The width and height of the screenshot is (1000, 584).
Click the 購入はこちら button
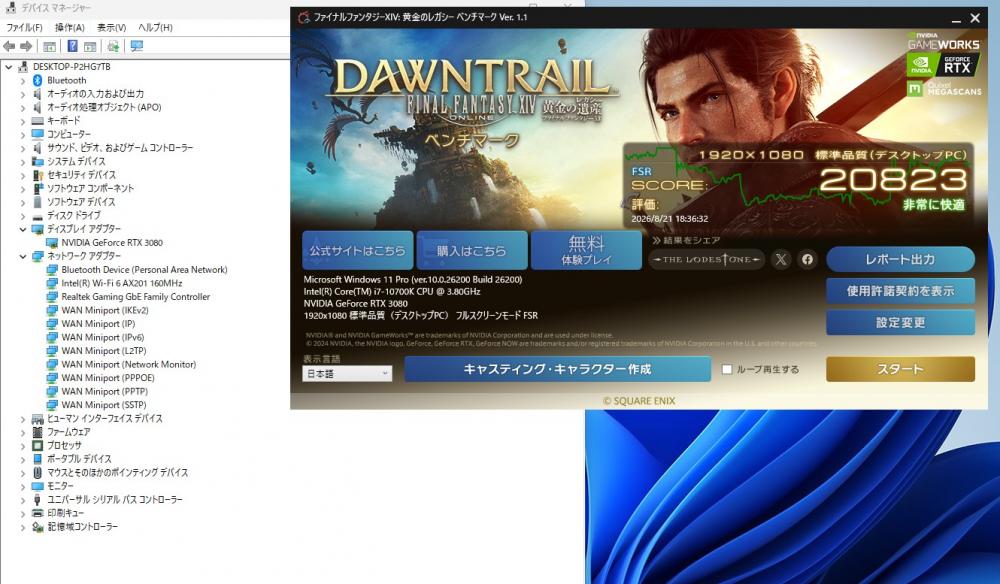click(471, 251)
